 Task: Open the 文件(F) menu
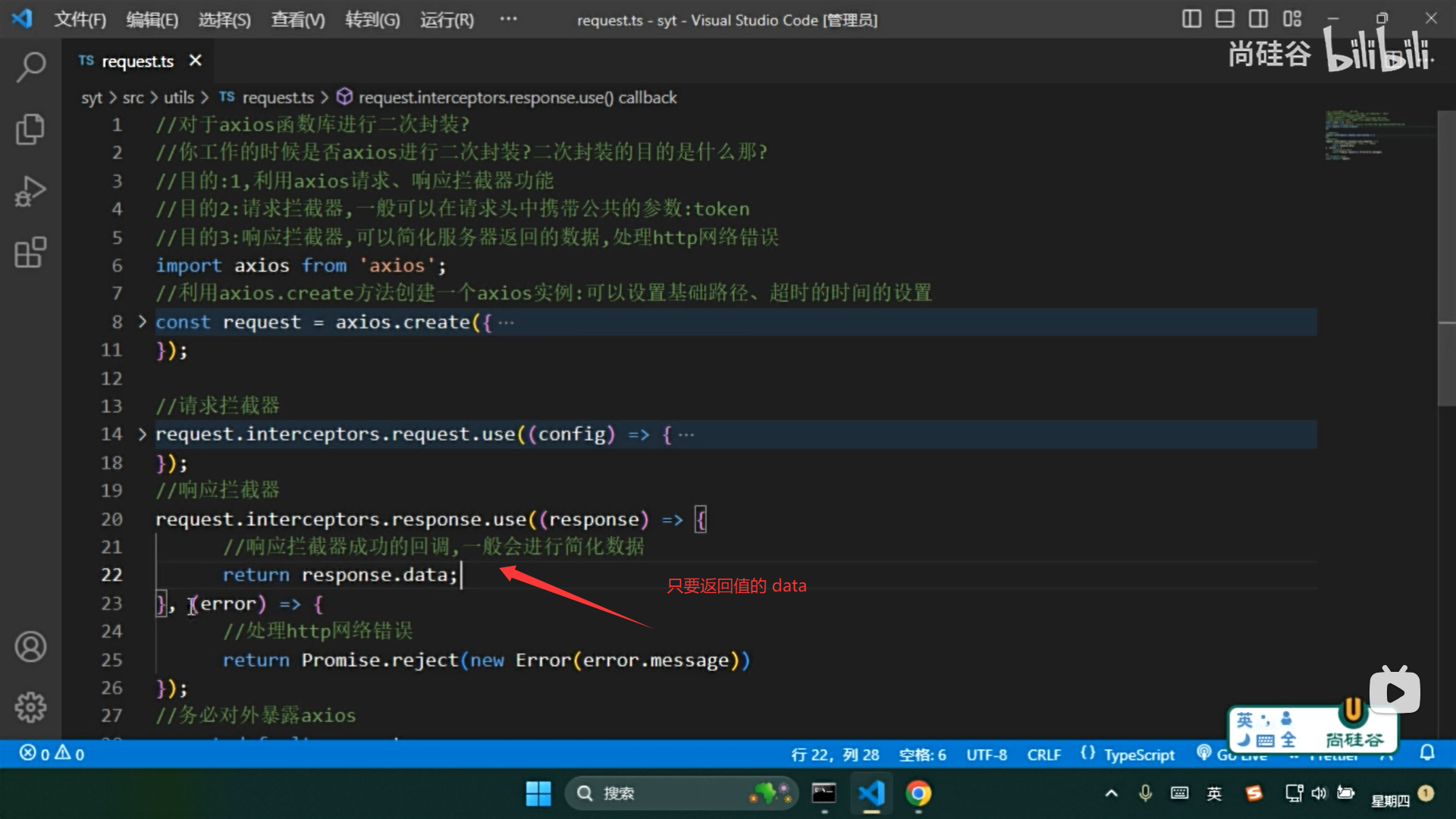coord(80,20)
